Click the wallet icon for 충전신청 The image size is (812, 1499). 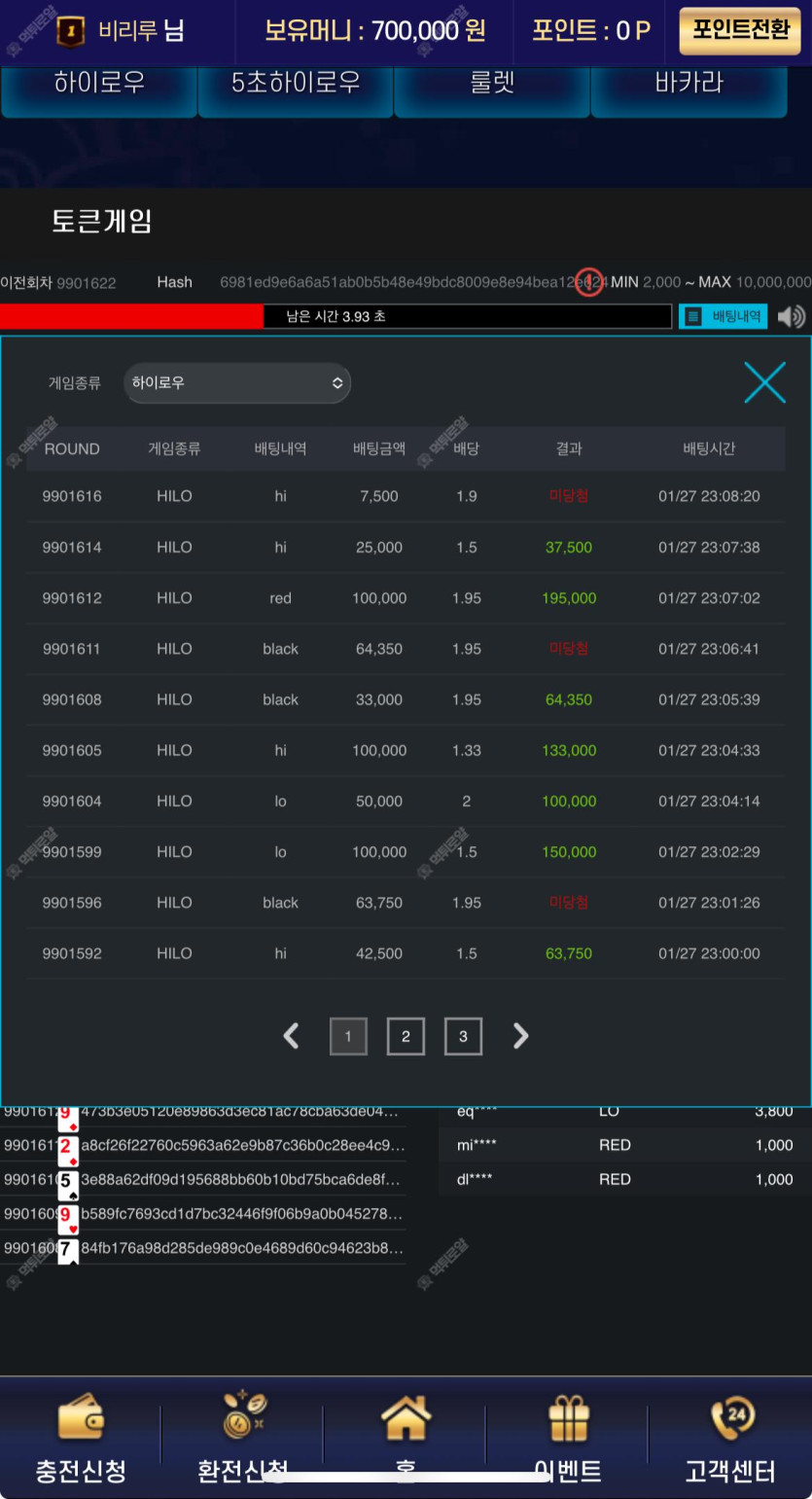[x=81, y=1419]
